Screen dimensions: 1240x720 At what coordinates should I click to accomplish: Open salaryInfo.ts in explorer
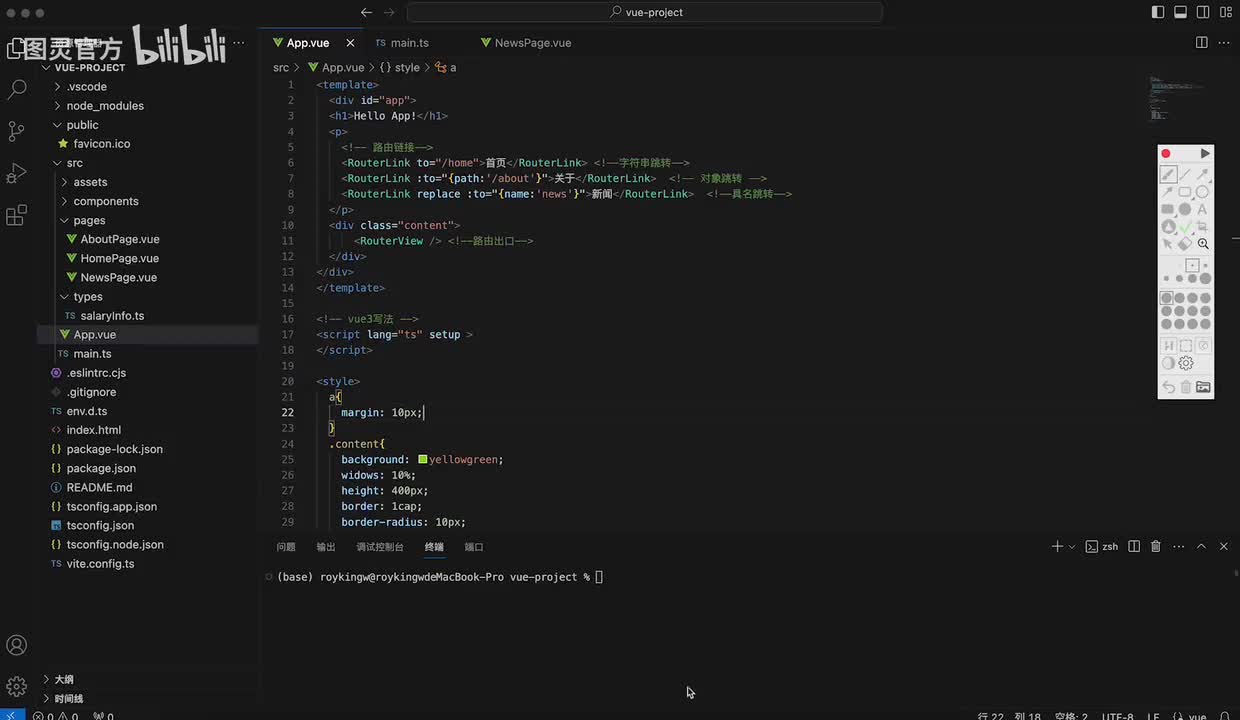click(111, 316)
